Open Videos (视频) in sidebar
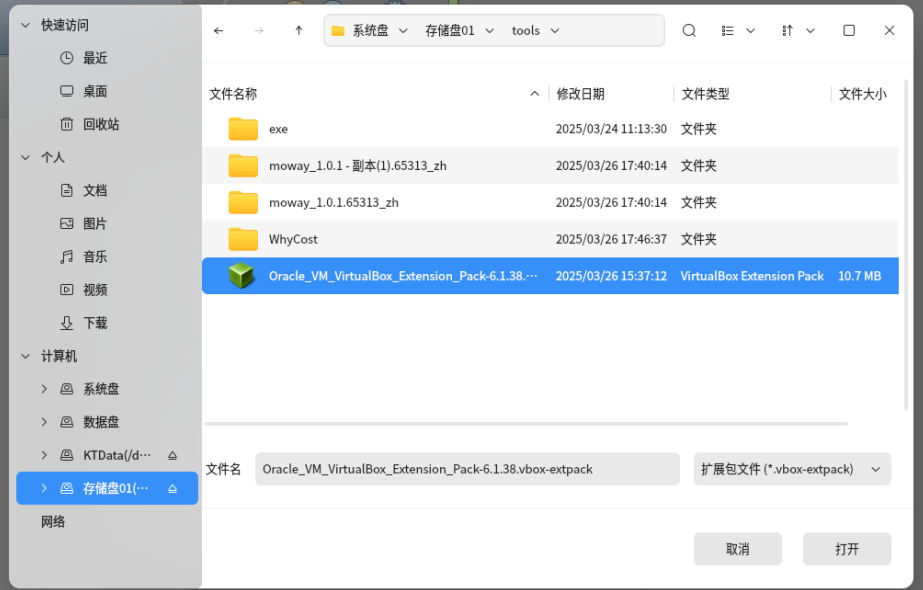This screenshot has height=590, width=923. [x=95, y=290]
